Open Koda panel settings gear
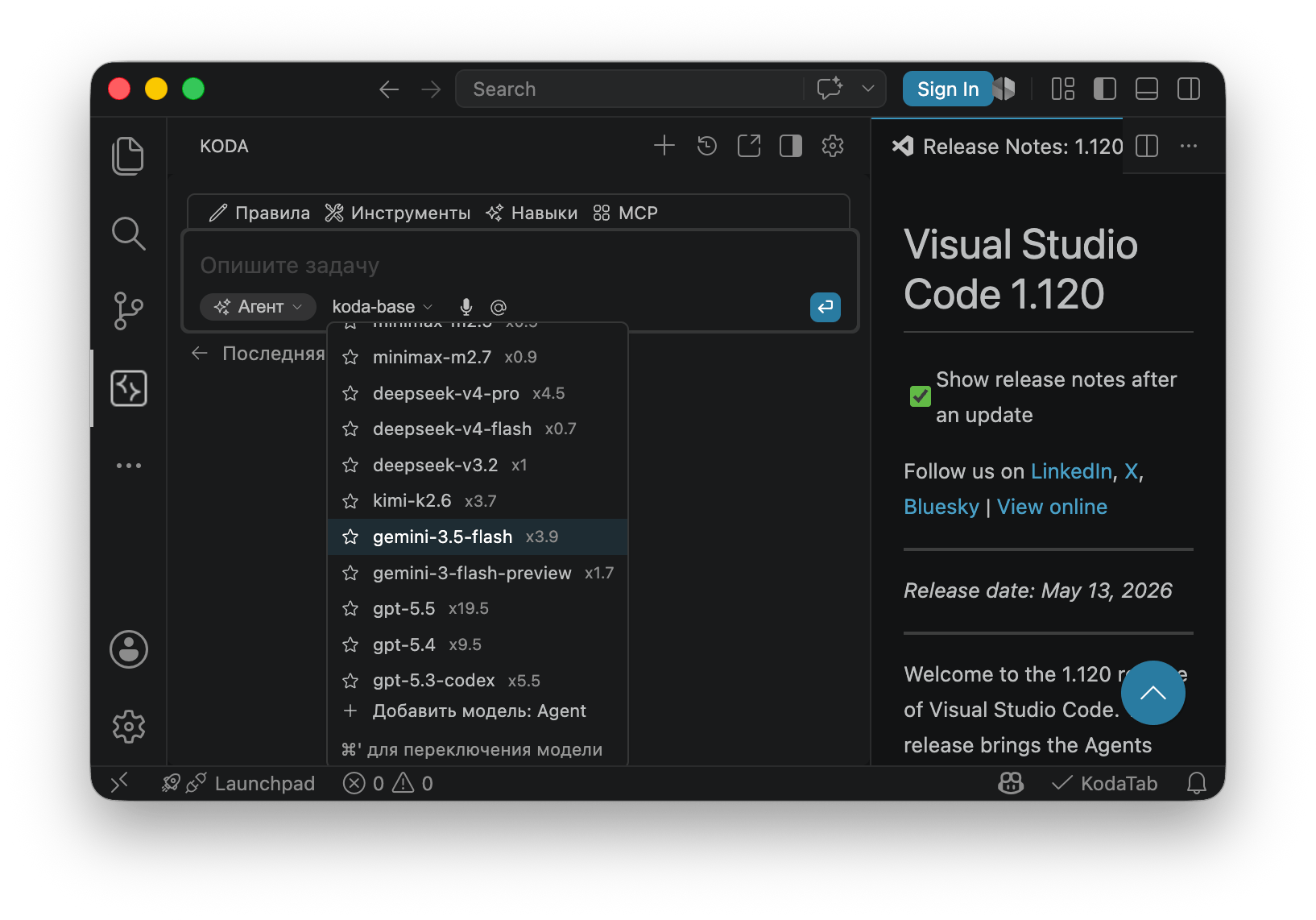The image size is (1316, 920). [x=833, y=146]
